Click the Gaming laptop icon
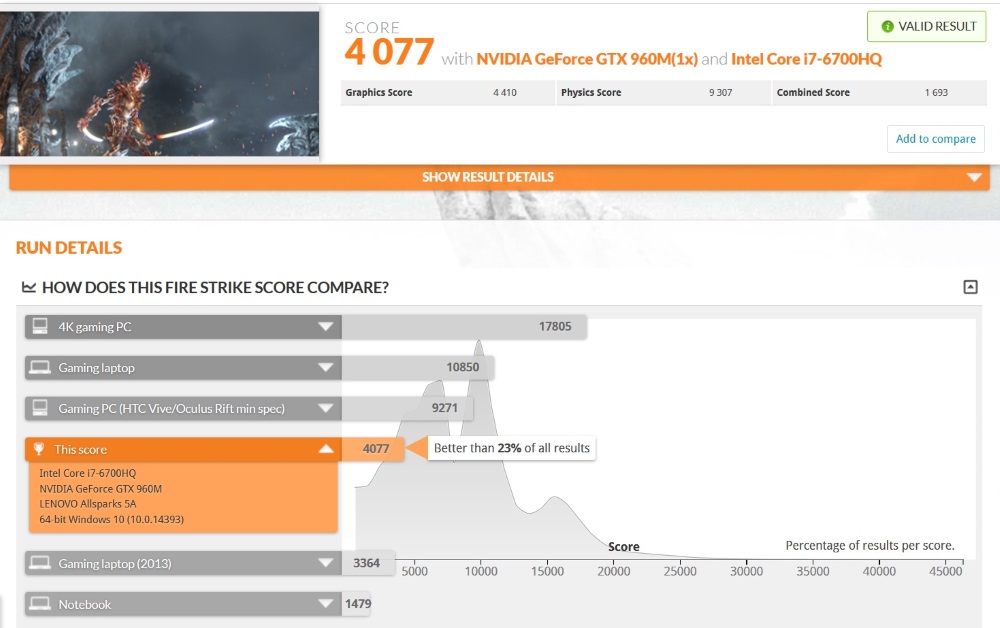Image resolution: width=1000 pixels, height=628 pixels. [x=40, y=368]
